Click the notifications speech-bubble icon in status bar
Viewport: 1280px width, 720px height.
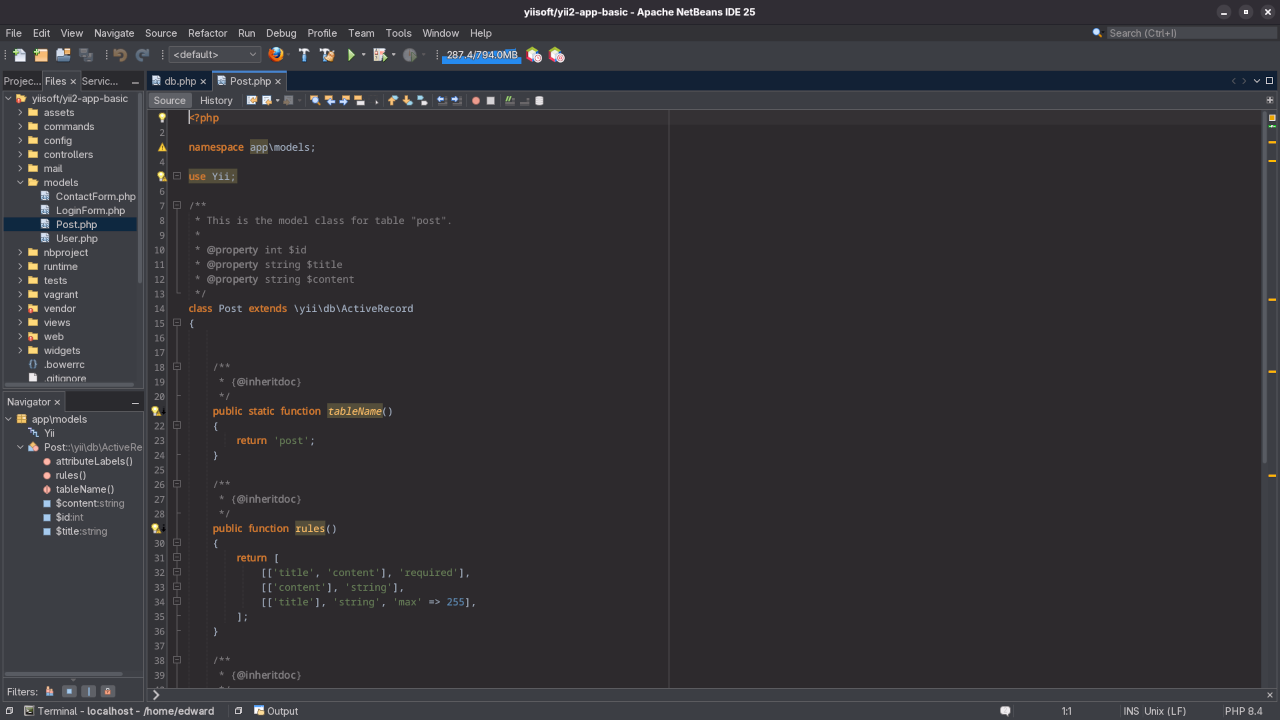(1005, 711)
